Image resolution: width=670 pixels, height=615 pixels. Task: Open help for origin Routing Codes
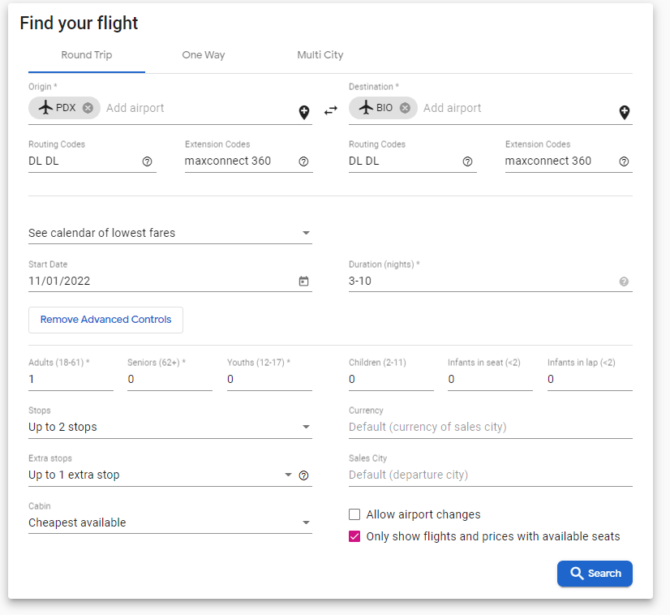tap(148, 162)
